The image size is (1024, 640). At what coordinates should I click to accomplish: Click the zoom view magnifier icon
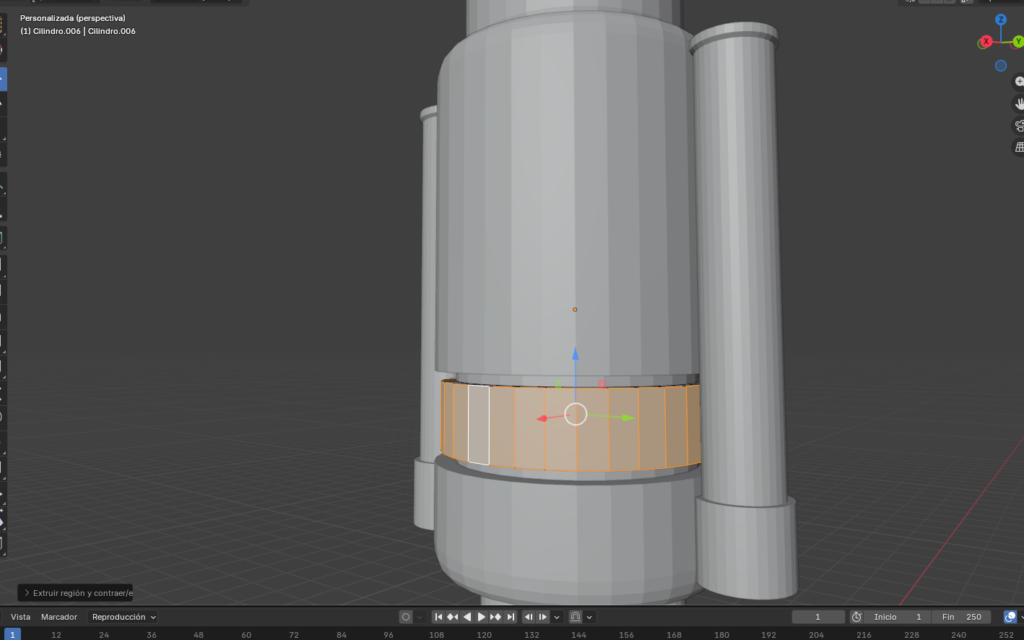[1019, 81]
